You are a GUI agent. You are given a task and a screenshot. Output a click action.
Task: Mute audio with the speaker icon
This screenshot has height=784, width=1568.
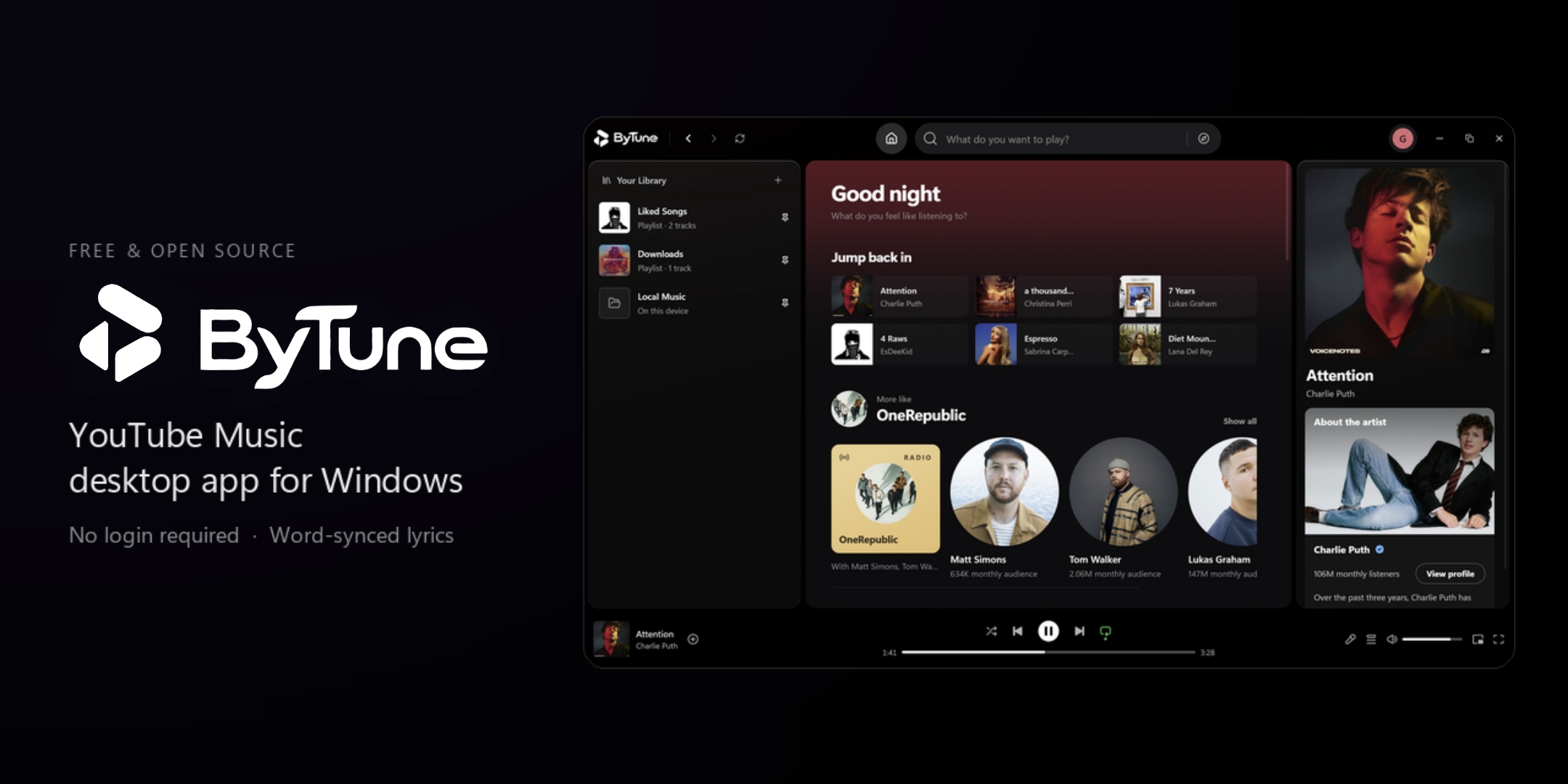1392,639
